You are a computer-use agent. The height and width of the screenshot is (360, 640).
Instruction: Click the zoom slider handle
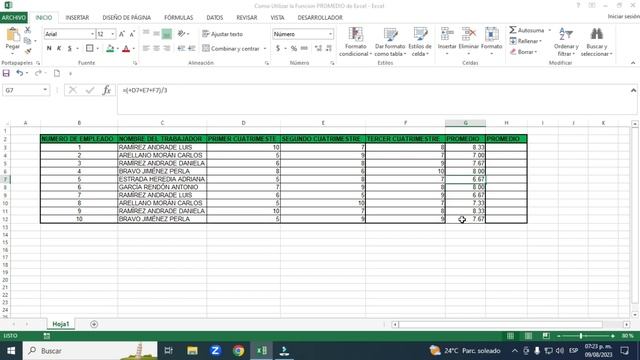tap(581, 336)
